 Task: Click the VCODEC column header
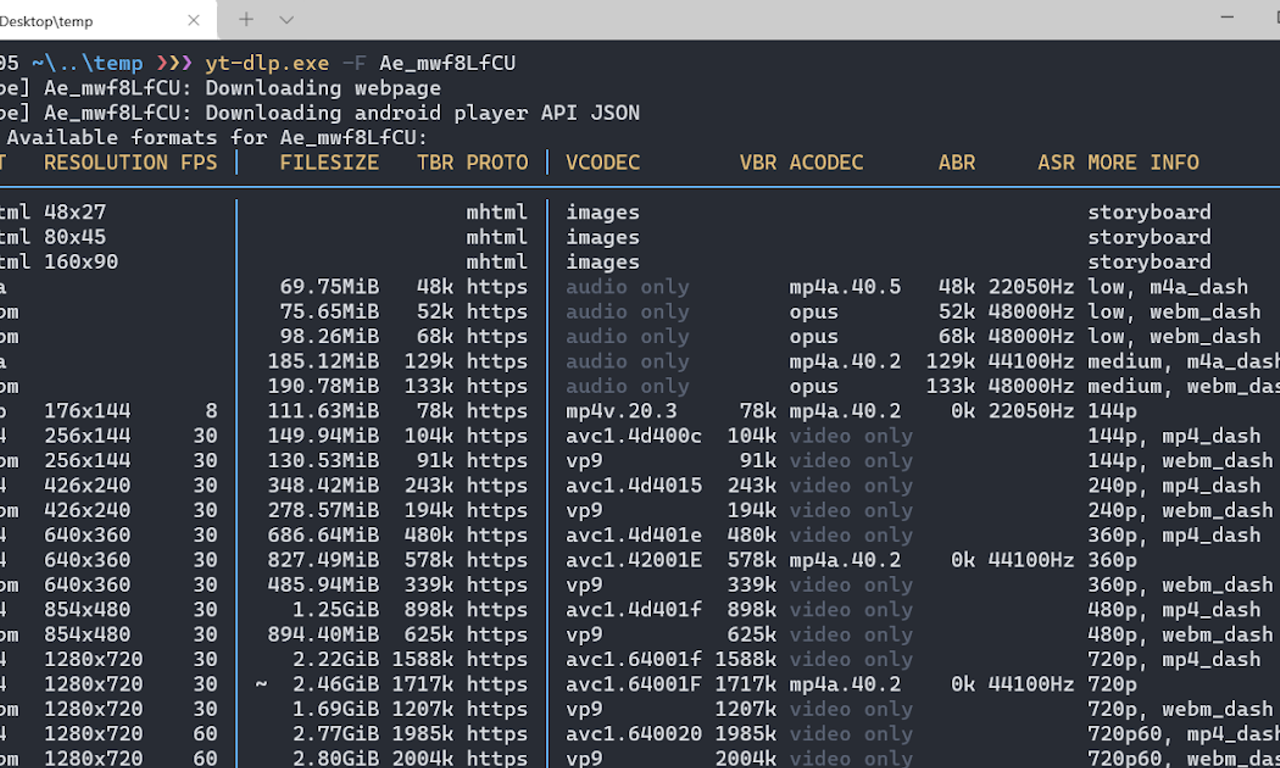coord(603,162)
